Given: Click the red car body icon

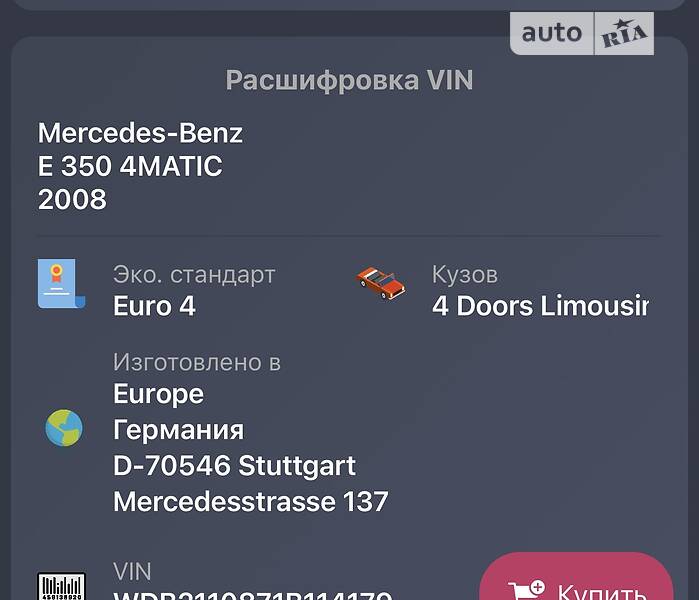Looking at the screenshot, I should click(x=381, y=283).
